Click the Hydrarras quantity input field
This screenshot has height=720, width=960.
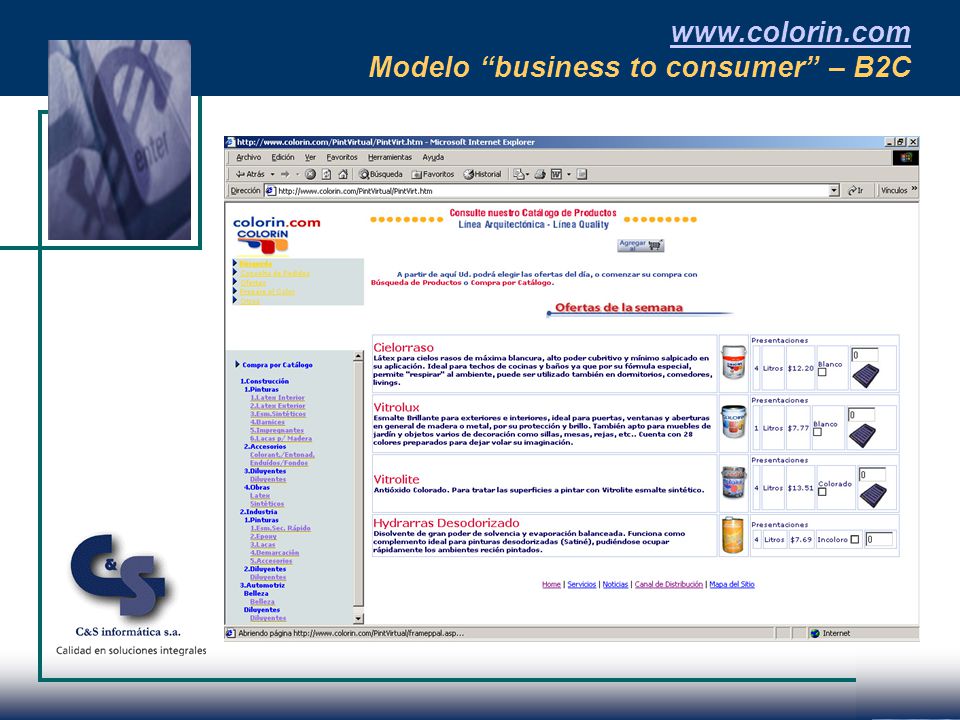tap(879, 539)
